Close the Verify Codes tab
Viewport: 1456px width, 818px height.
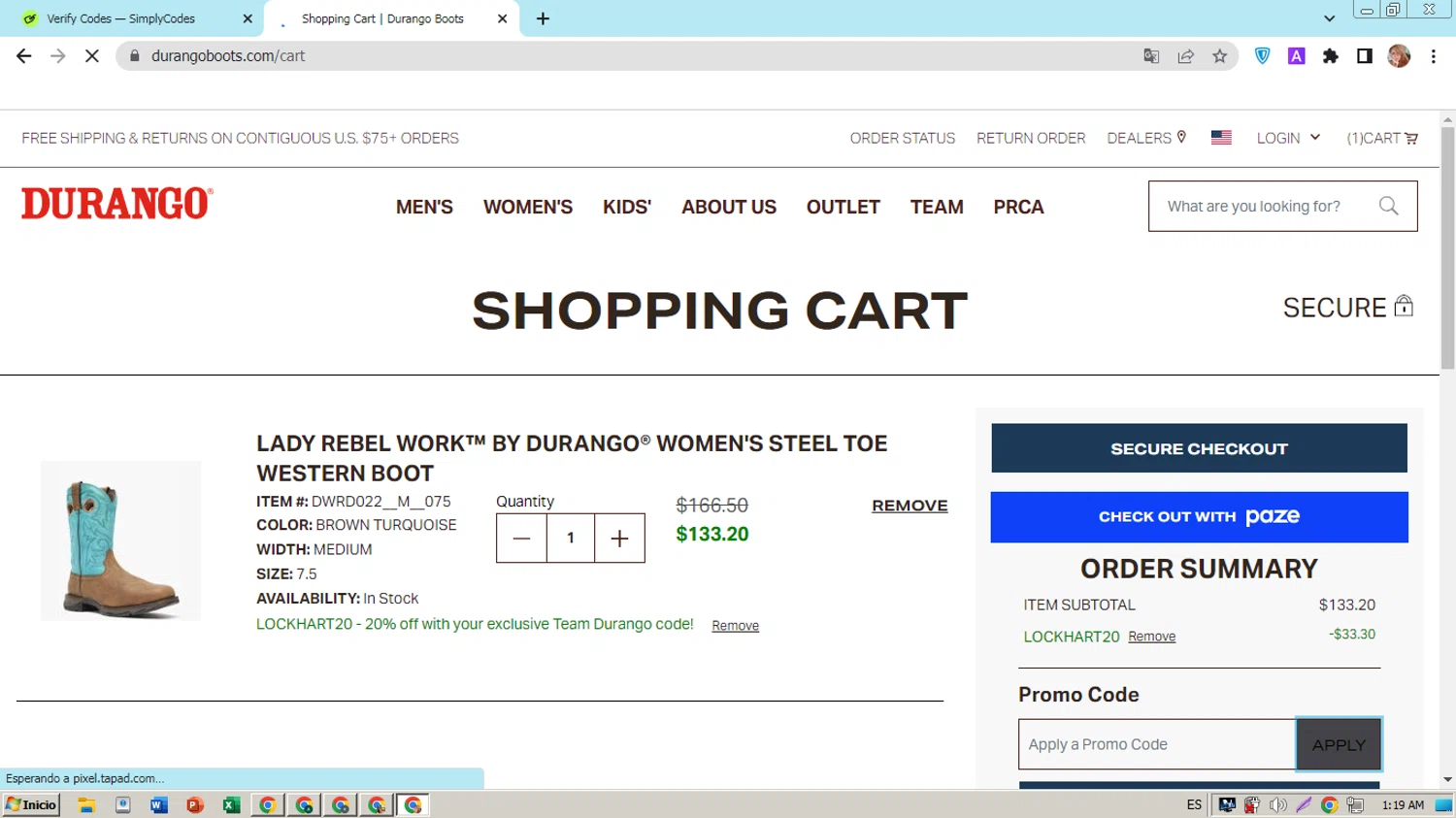[248, 18]
